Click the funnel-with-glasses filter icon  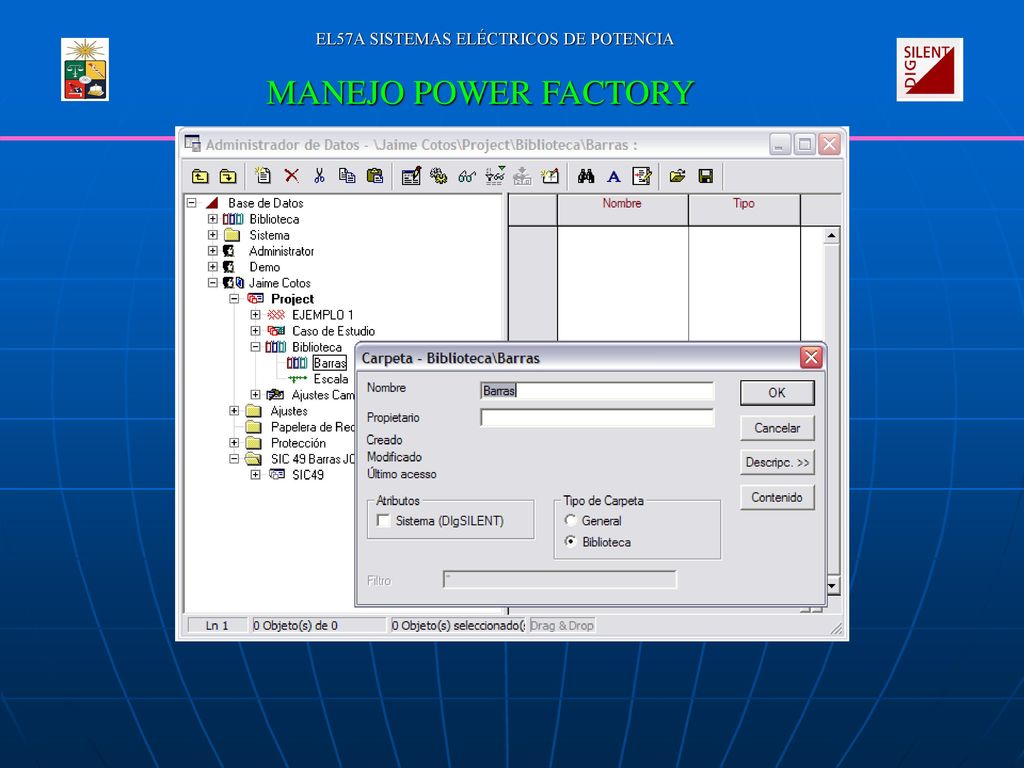495,176
